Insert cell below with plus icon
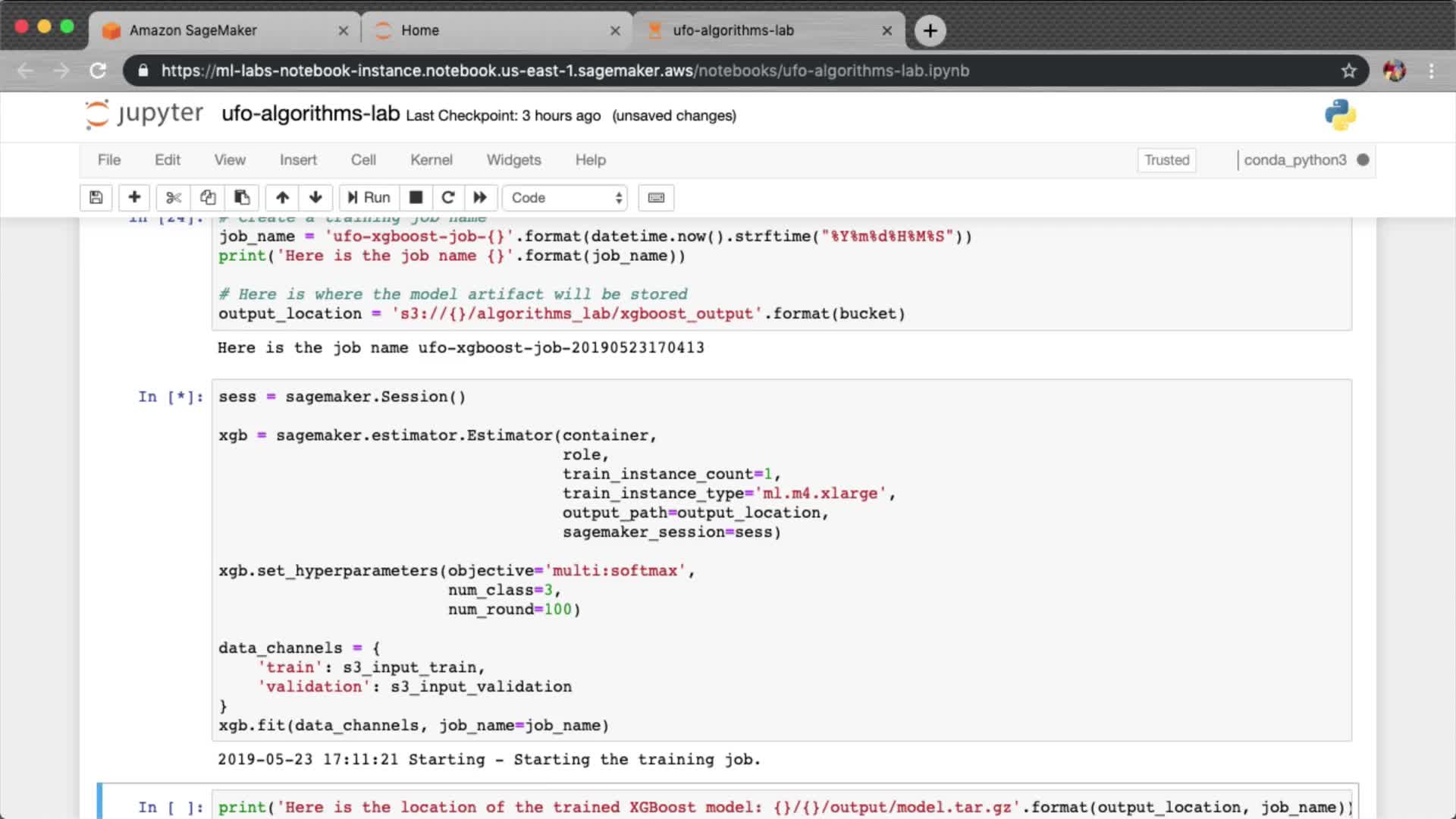Image resolution: width=1456 pixels, height=819 pixels. point(134,198)
